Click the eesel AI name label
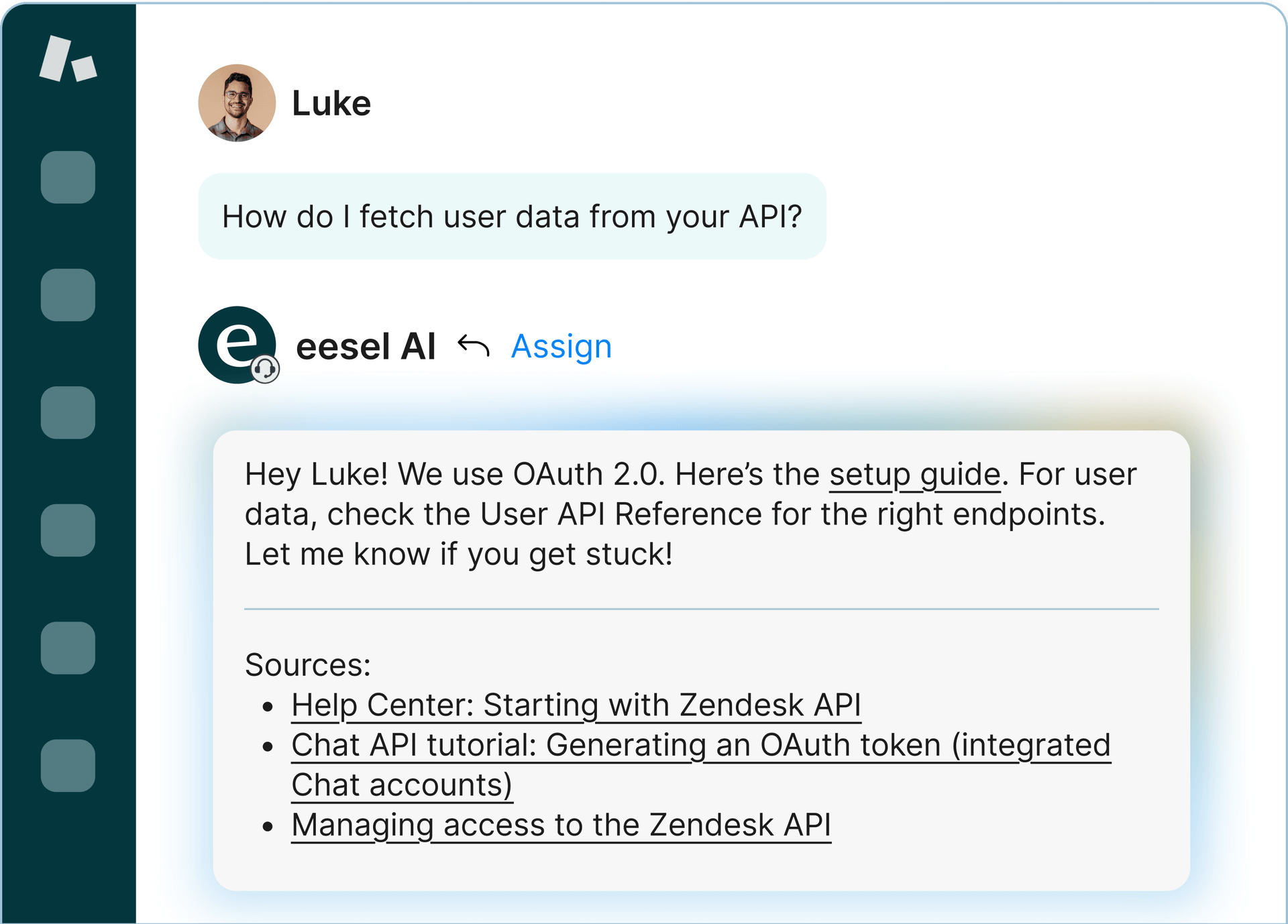The image size is (1288, 924). (366, 347)
